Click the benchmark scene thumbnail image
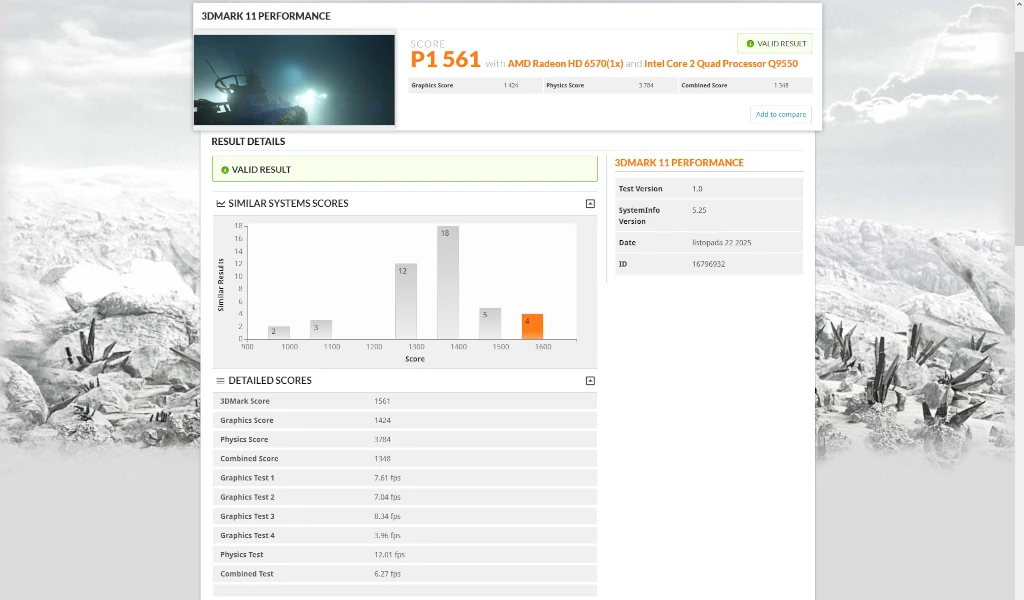 (x=294, y=80)
